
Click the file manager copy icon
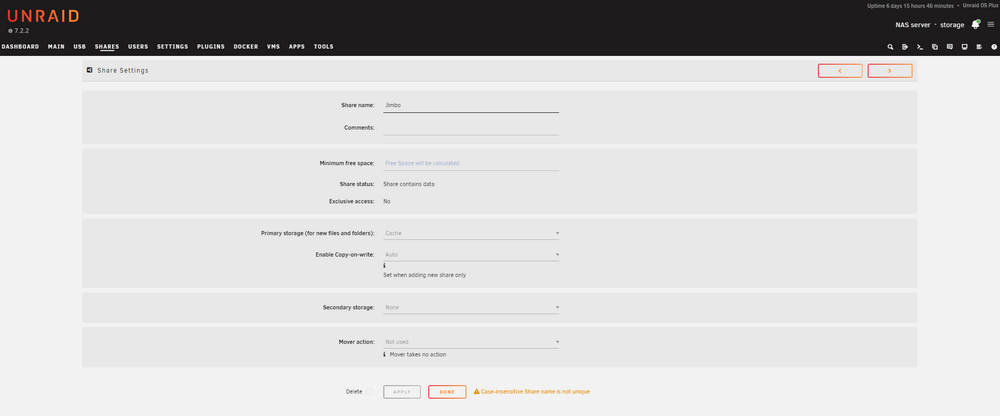(935, 47)
